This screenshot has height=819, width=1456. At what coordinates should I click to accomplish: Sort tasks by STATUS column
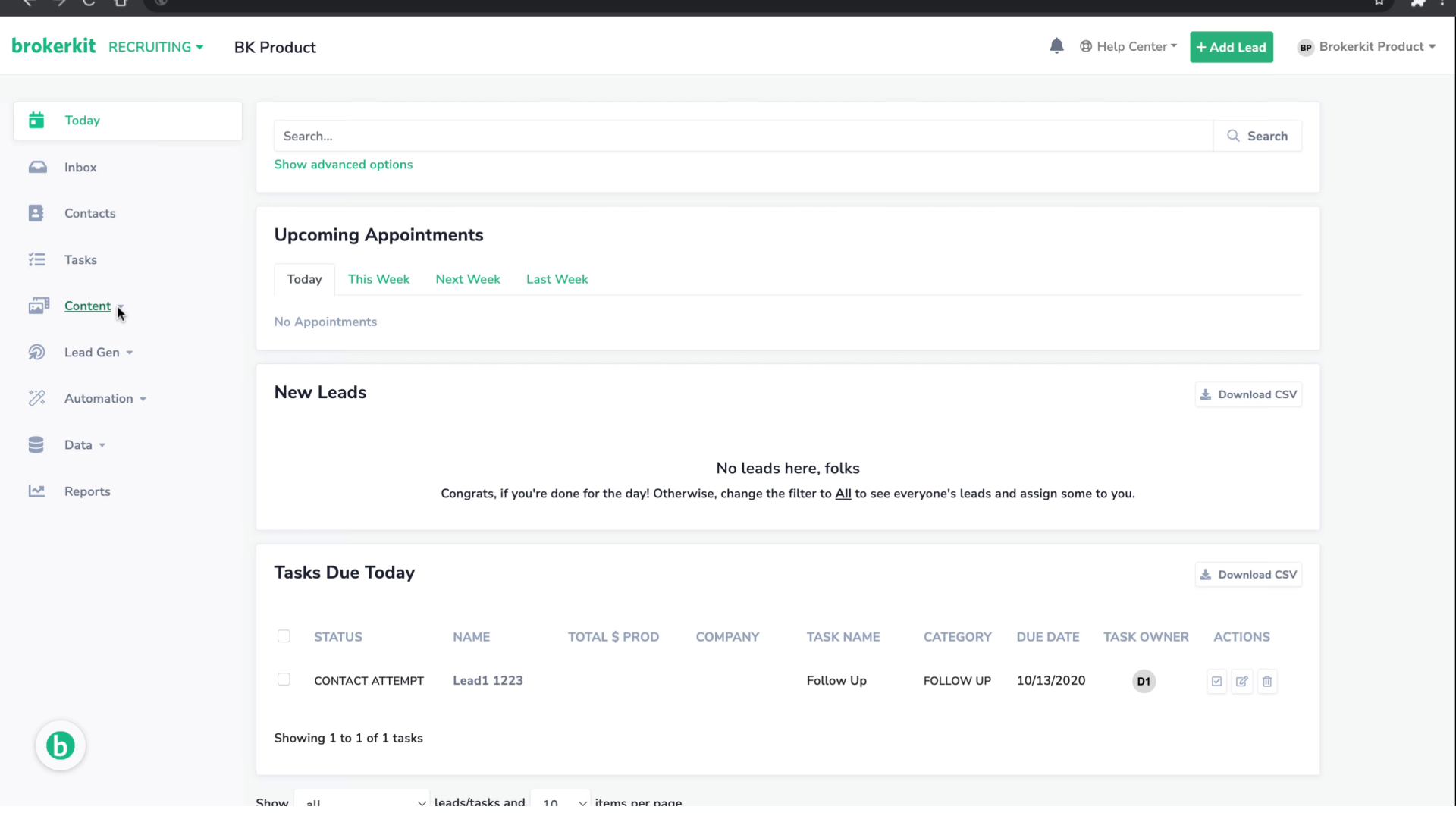pos(338,637)
